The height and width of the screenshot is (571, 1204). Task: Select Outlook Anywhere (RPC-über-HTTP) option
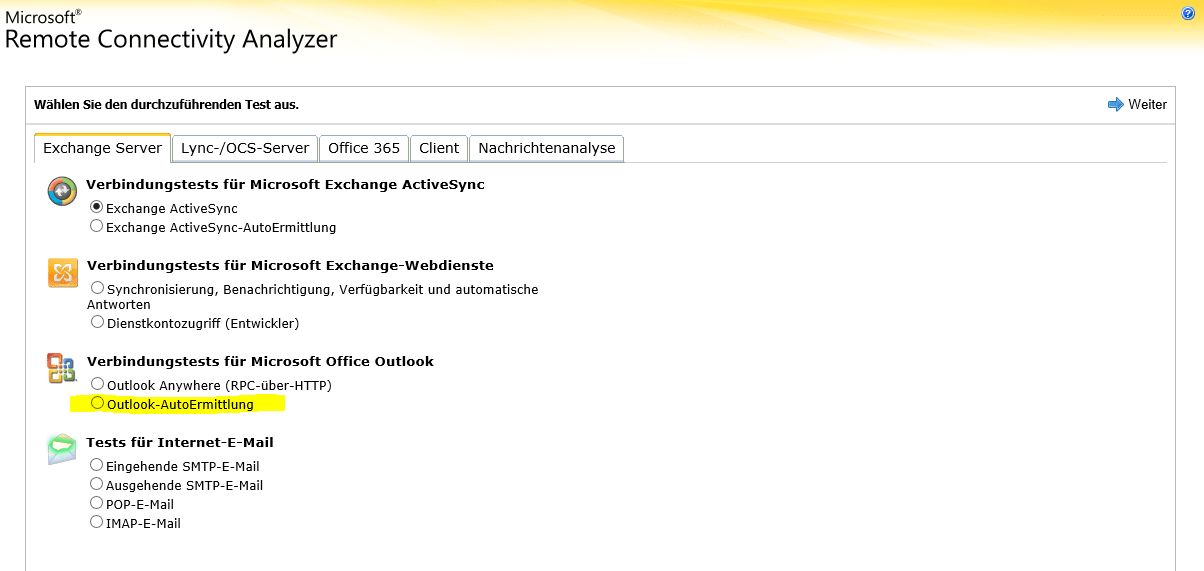97,384
